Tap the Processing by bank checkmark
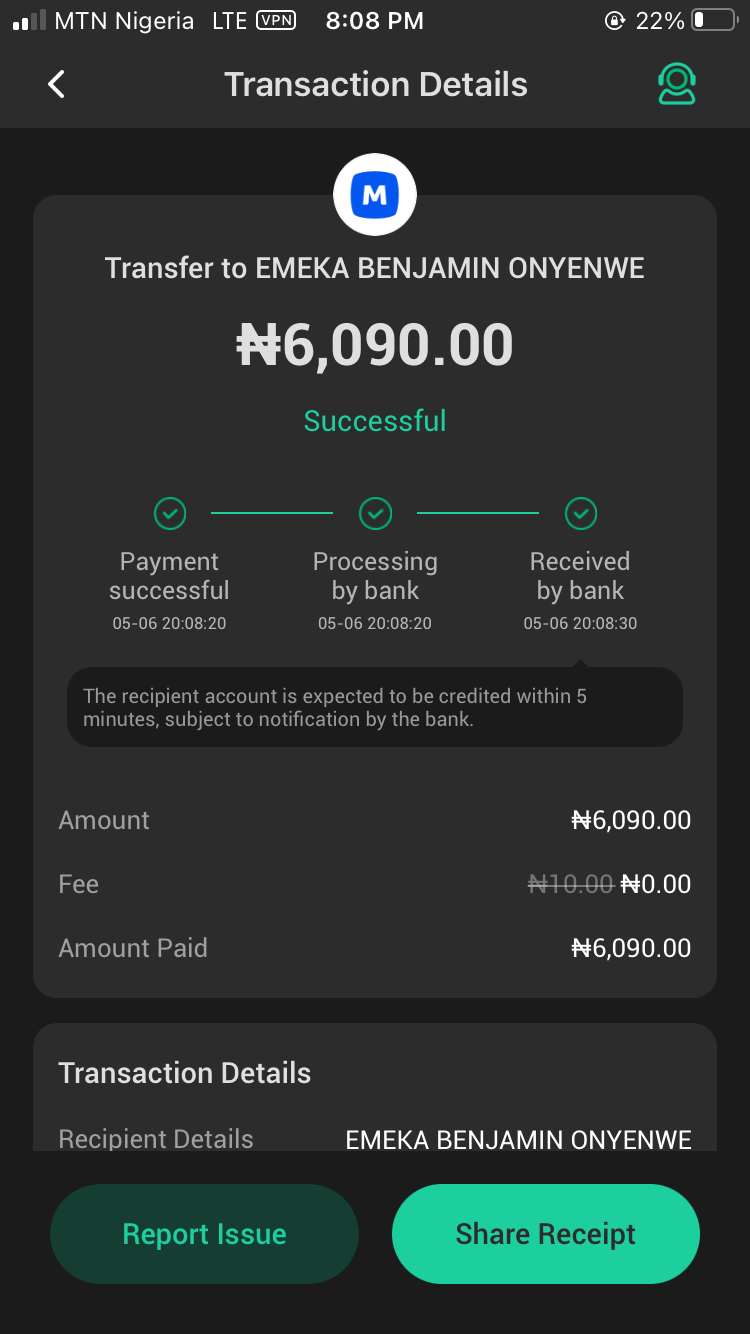 [375, 514]
